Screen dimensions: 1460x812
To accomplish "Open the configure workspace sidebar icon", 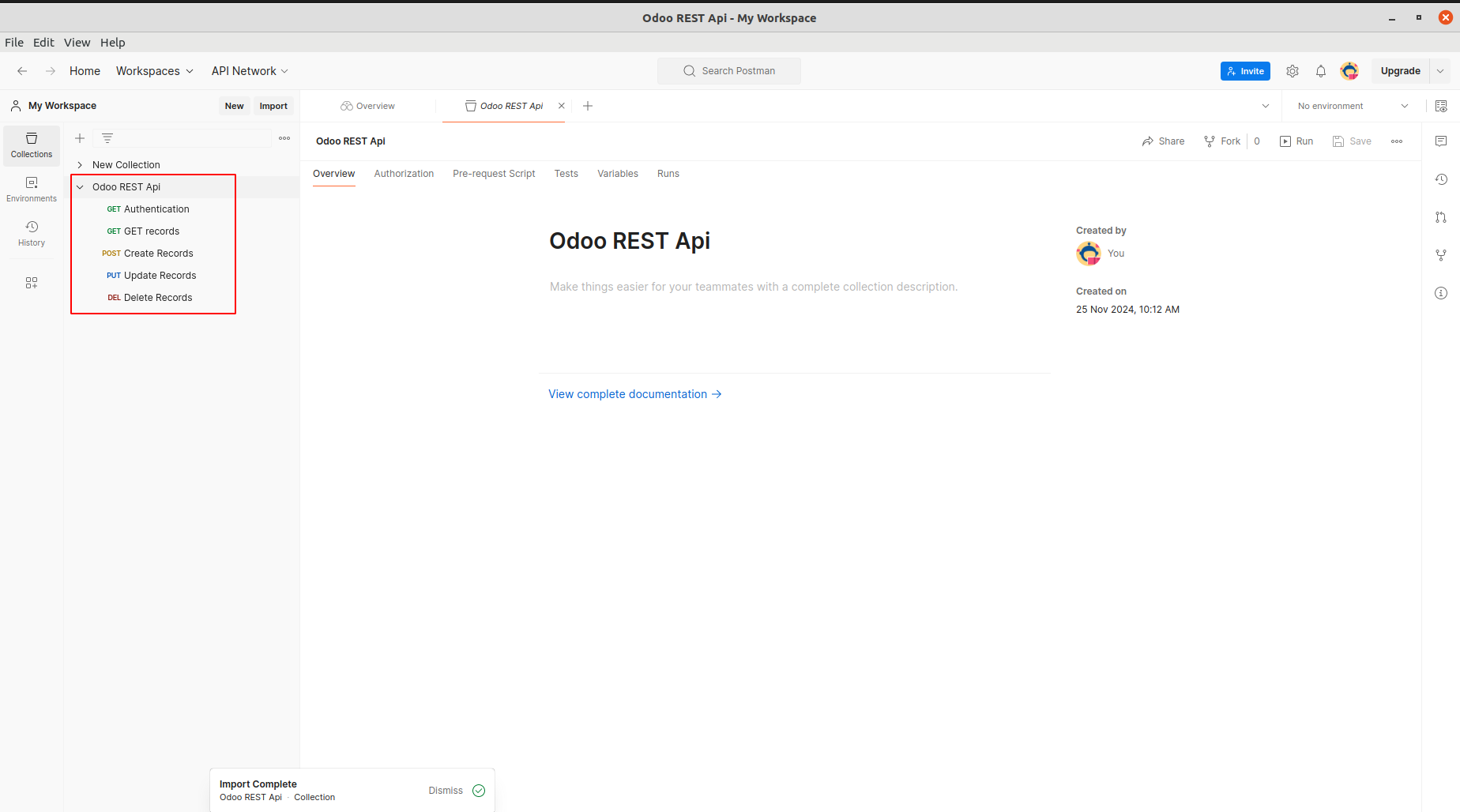I will click(x=32, y=283).
